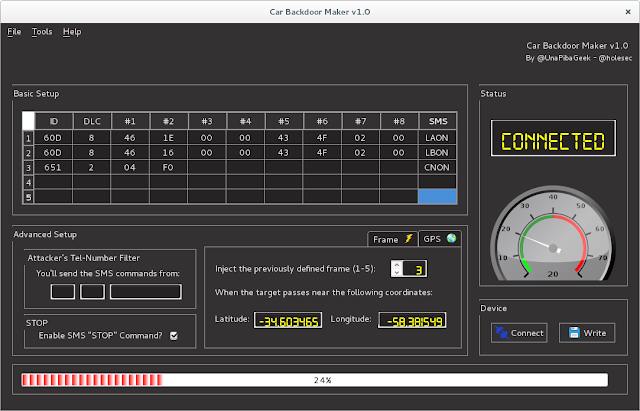
Task: Select the SMS column header
Action: click(x=438, y=121)
